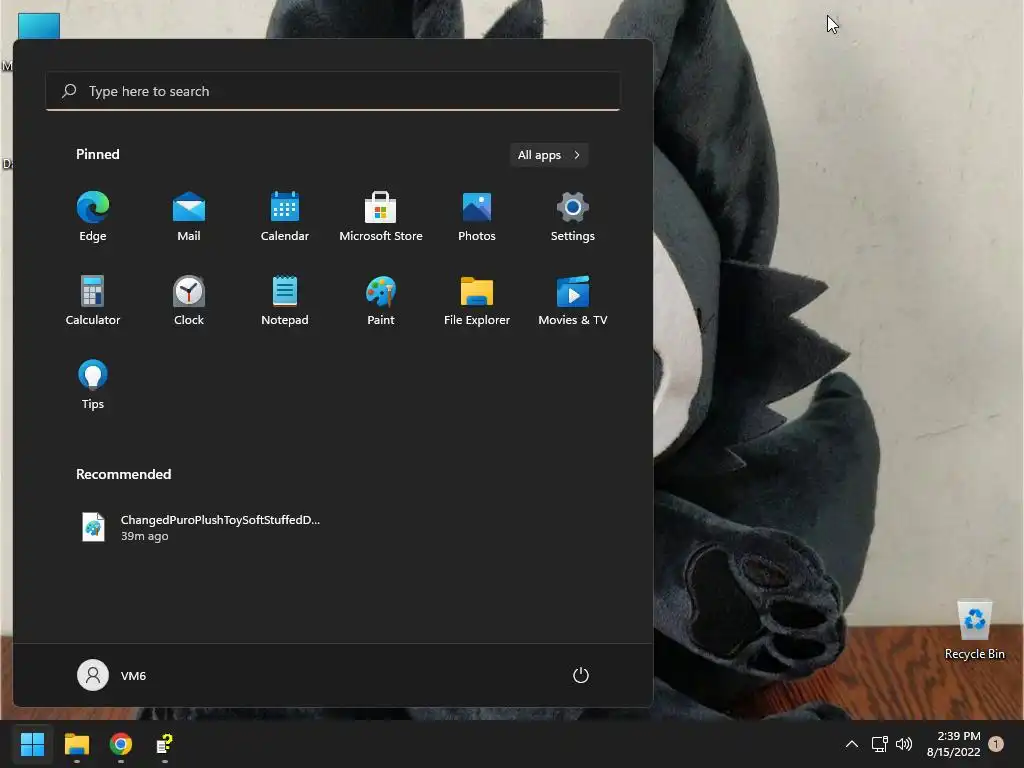Open recommended ChangedPuroPlushToy file
The width and height of the screenshot is (1024, 768).
point(201,527)
